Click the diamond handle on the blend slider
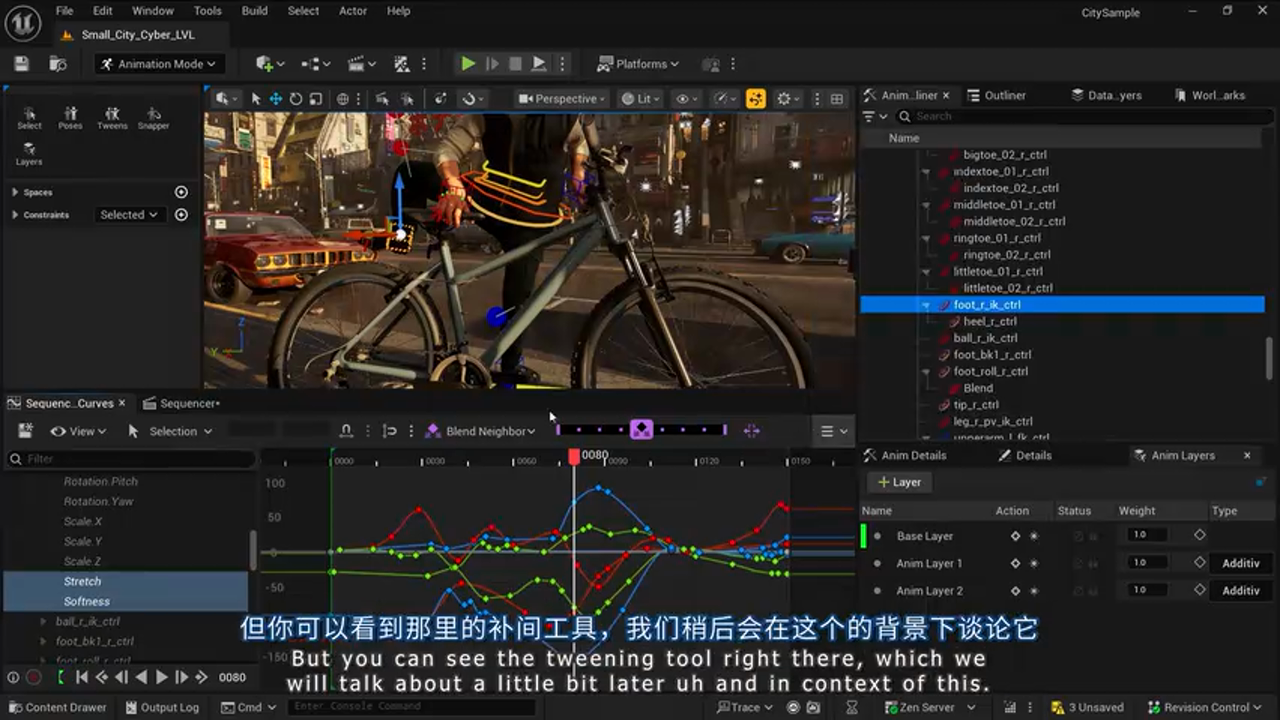This screenshot has height=720, width=1280. tap(643, 430)
